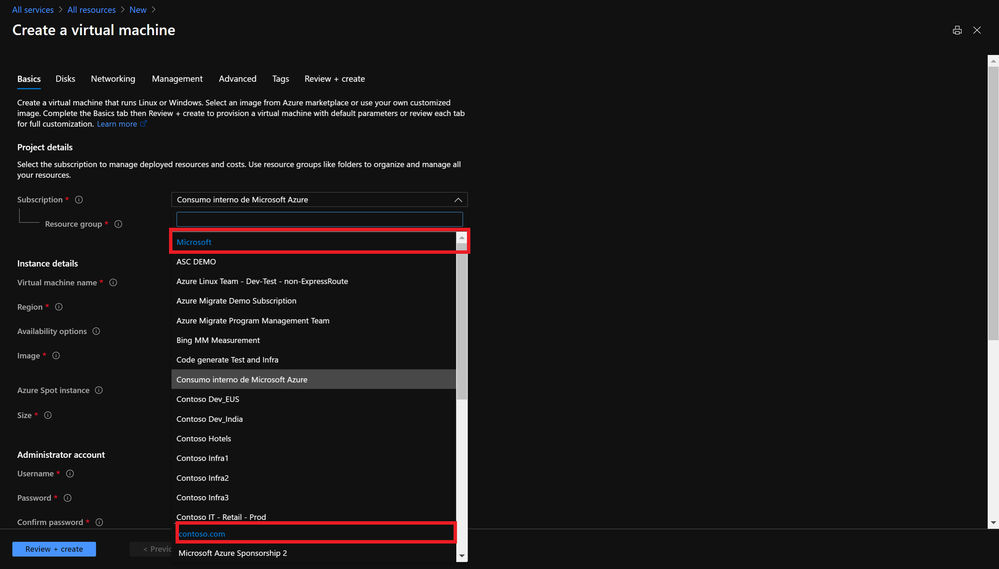Viewport: 999px width, 569px height.
Task: Click the New breadcrumb link
Action: tap(138, 10)
